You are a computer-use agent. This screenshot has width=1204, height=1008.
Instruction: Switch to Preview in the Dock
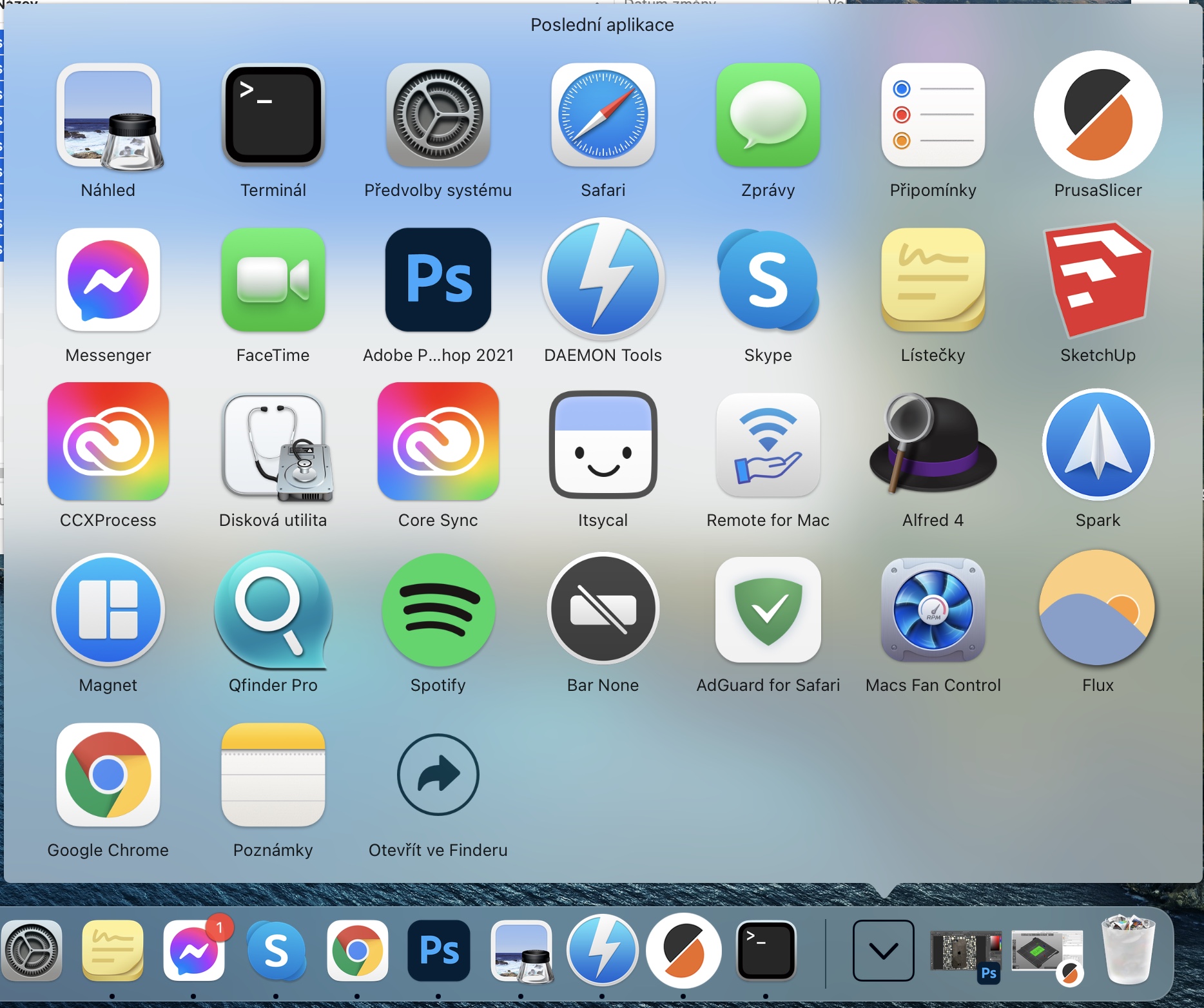tap(521, 951)
